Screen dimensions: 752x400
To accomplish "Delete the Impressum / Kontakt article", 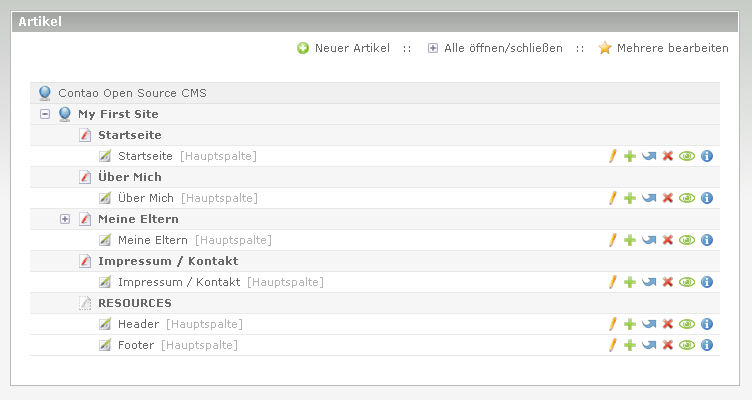I will tap(667, 282).
